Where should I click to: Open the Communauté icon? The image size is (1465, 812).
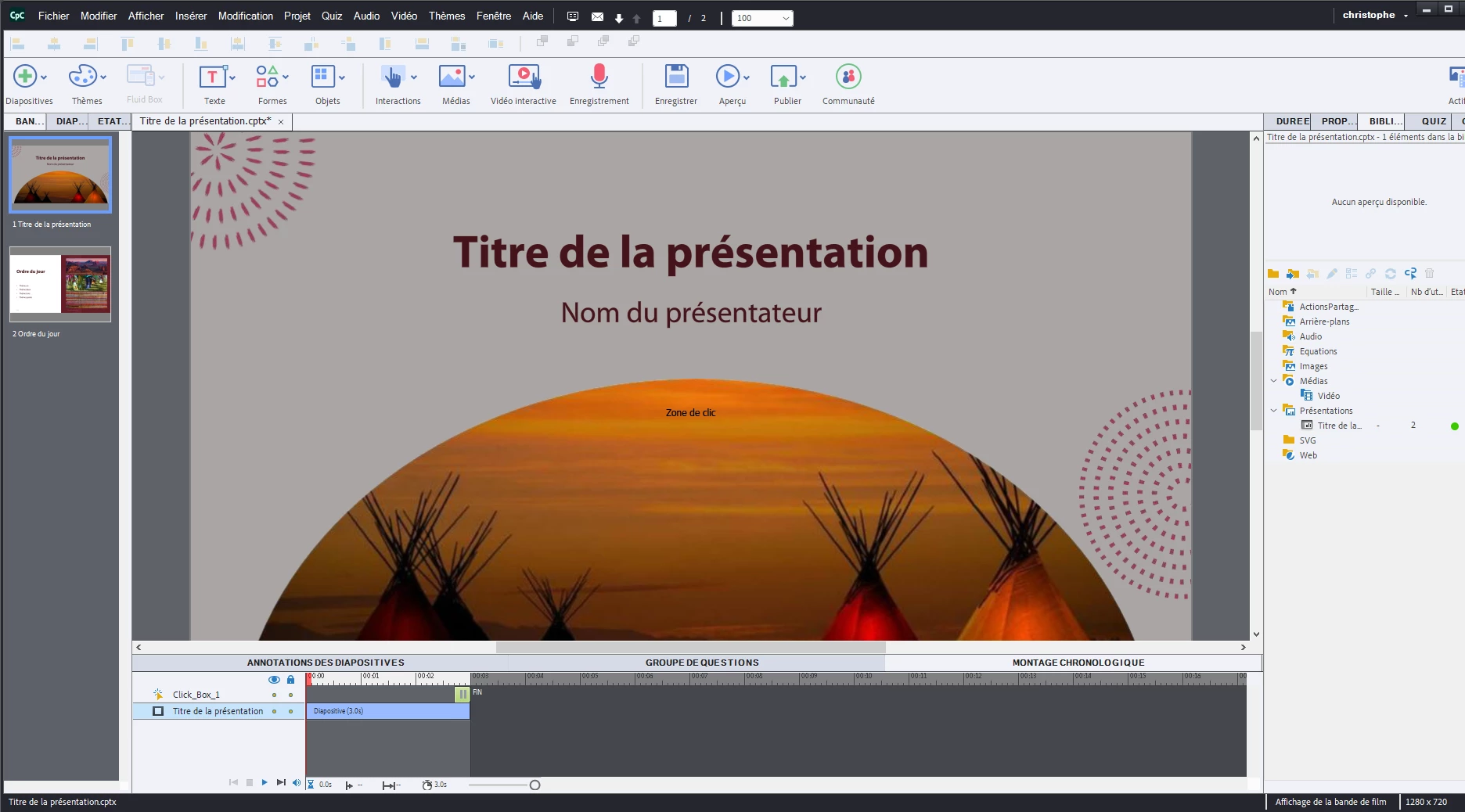point(848,77)
